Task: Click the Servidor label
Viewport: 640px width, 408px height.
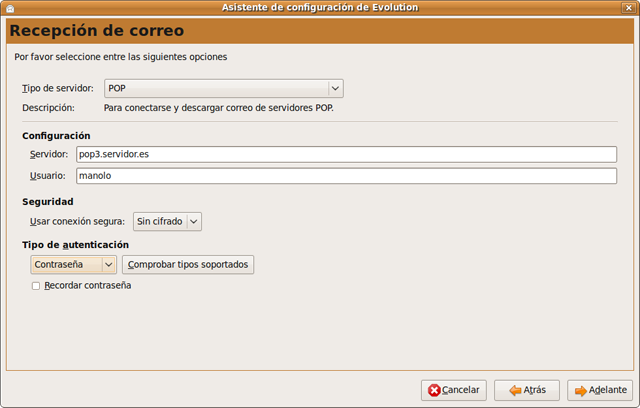Action: coord(49,154)
